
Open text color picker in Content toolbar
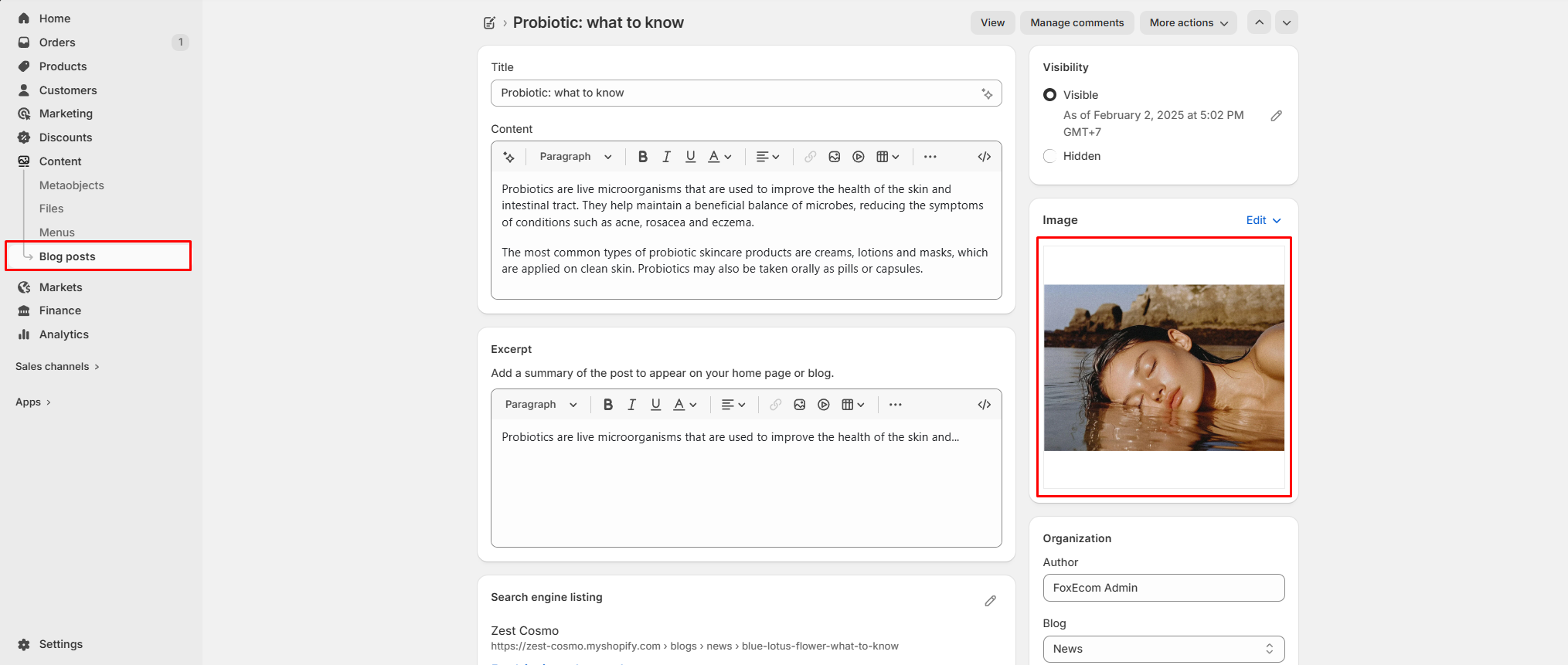point(719,157)
